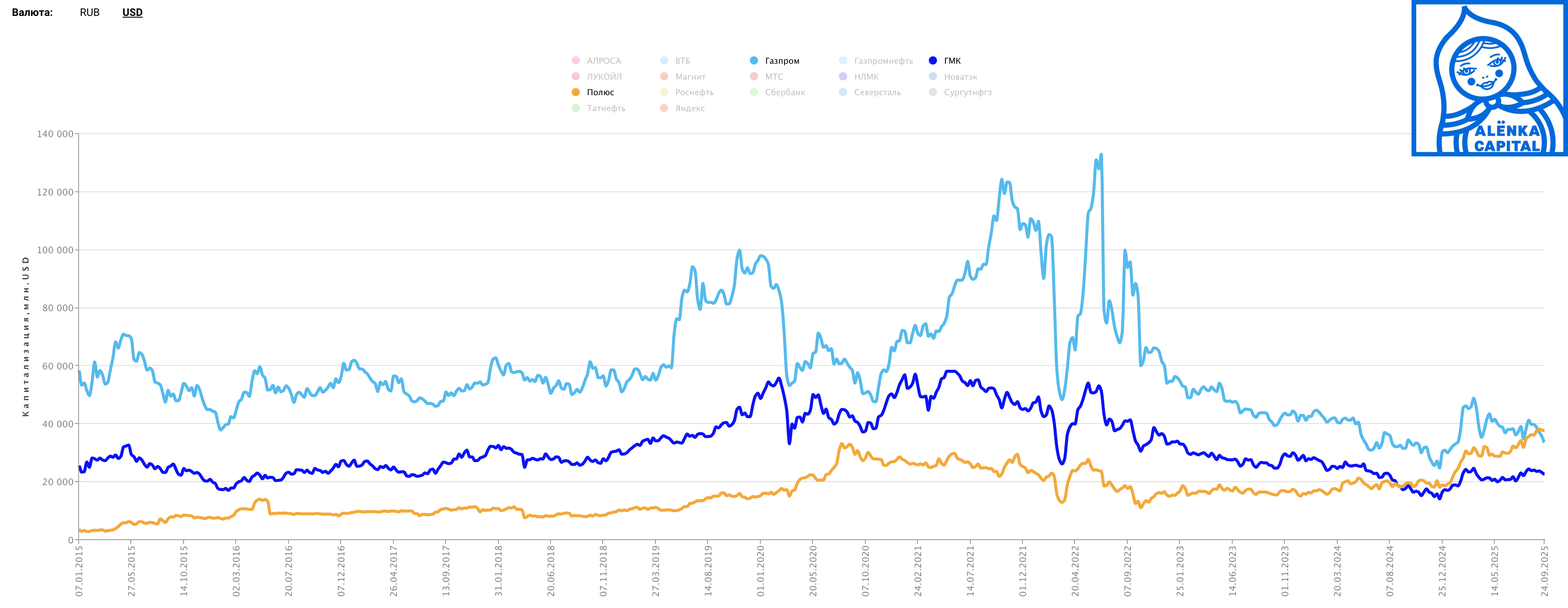The width and height of the screenshot is (1568, 608).
Task: Enable the ЛУКОЙЛ legend item
Action: 604,77
